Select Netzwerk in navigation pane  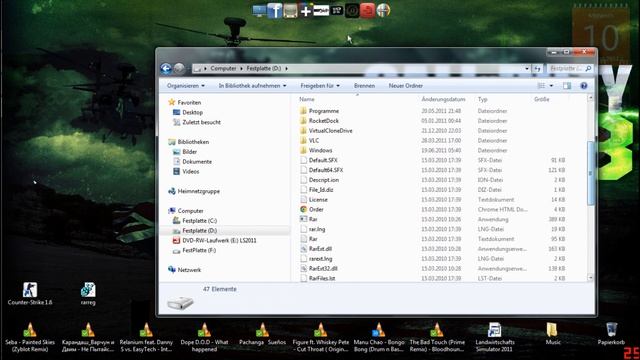pos(189,270)
